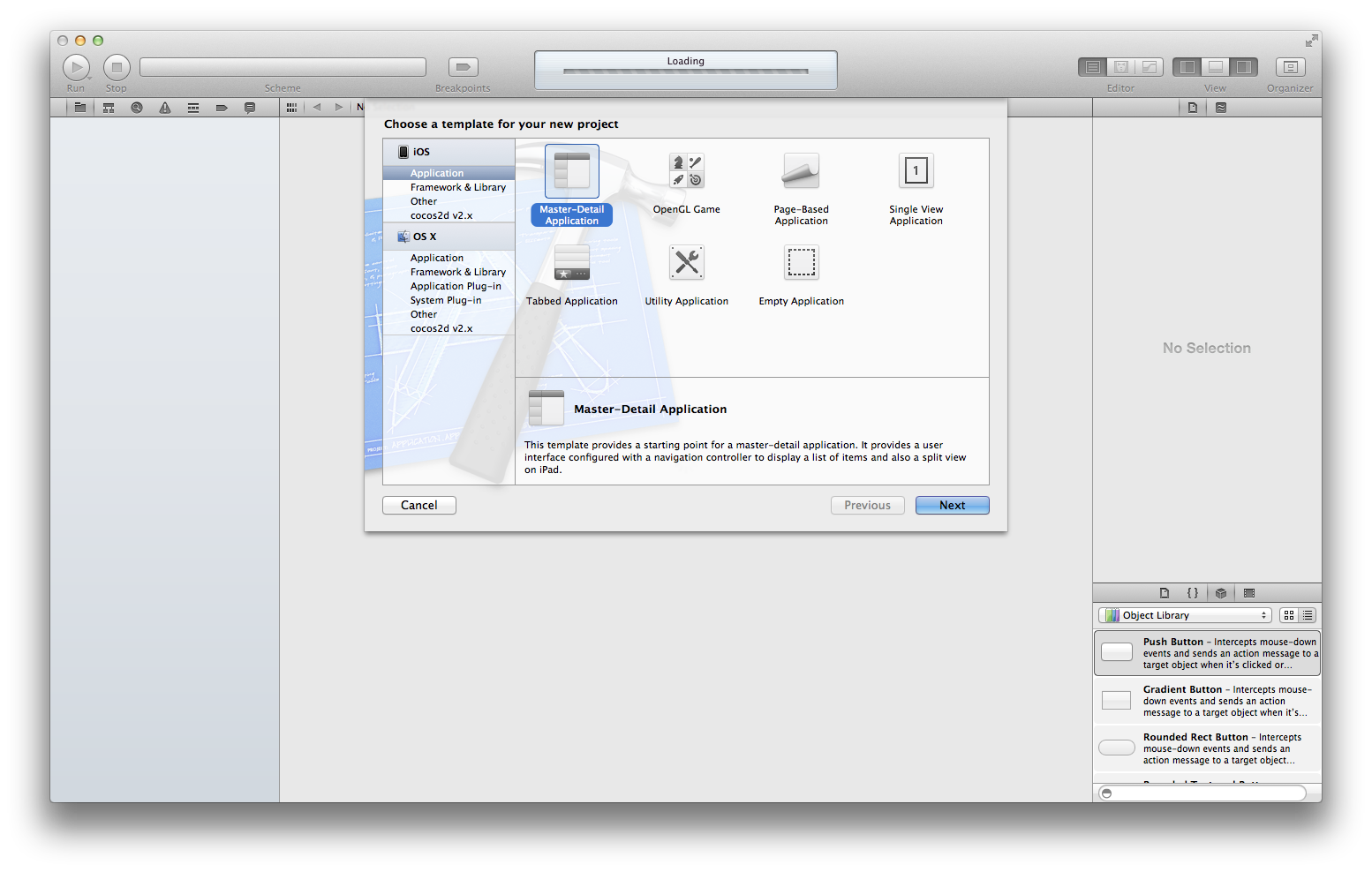
Task: Select Rounded Rect Button library item
Action: pos(1207,748)
